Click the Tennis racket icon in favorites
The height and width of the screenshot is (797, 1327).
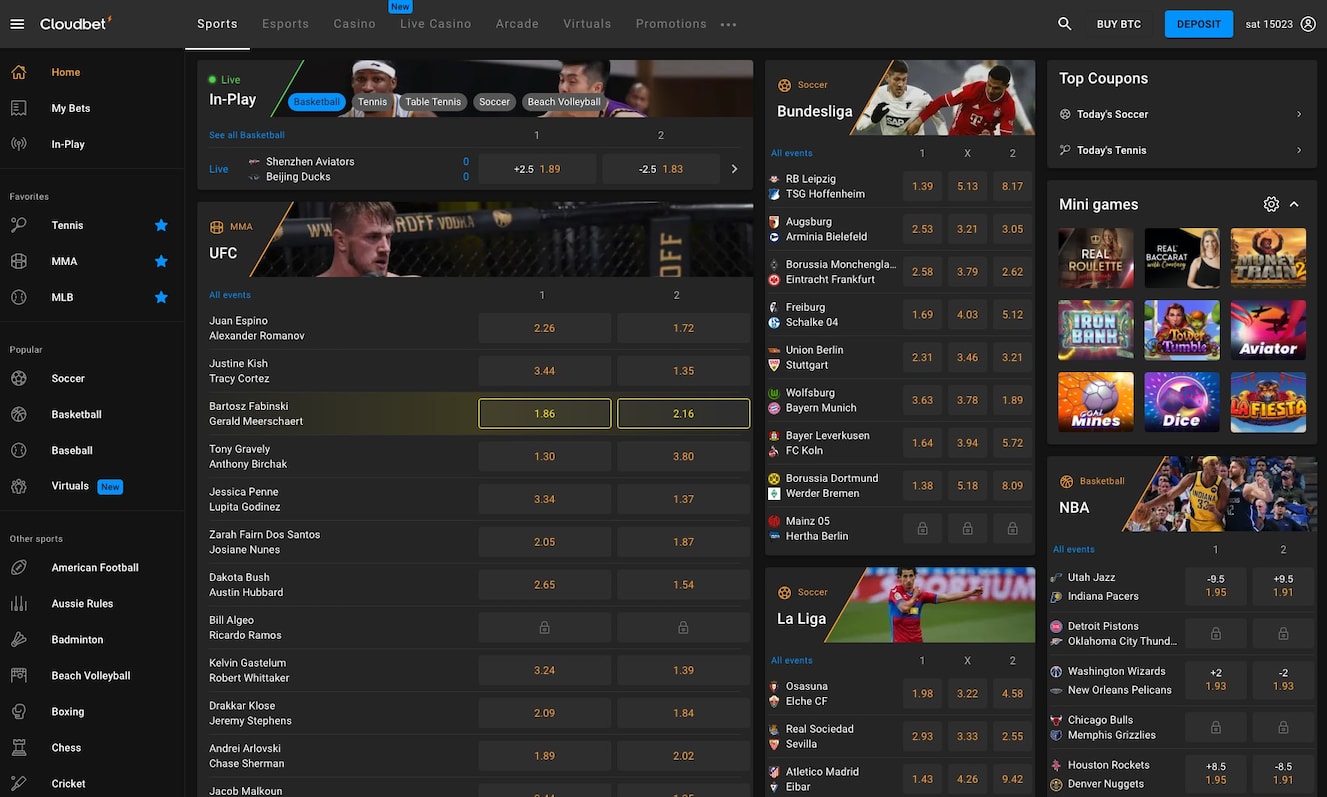[18, 225]
